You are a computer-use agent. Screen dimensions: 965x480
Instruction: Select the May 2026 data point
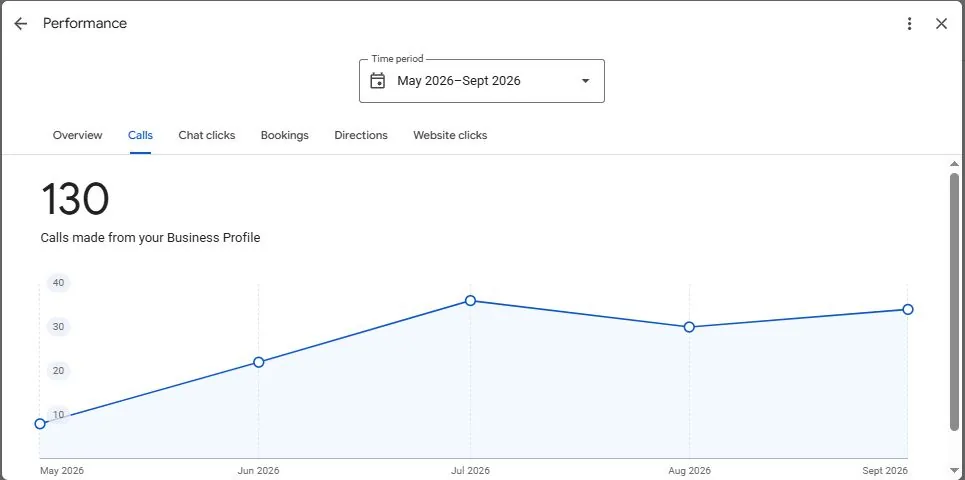pos(40,424)
